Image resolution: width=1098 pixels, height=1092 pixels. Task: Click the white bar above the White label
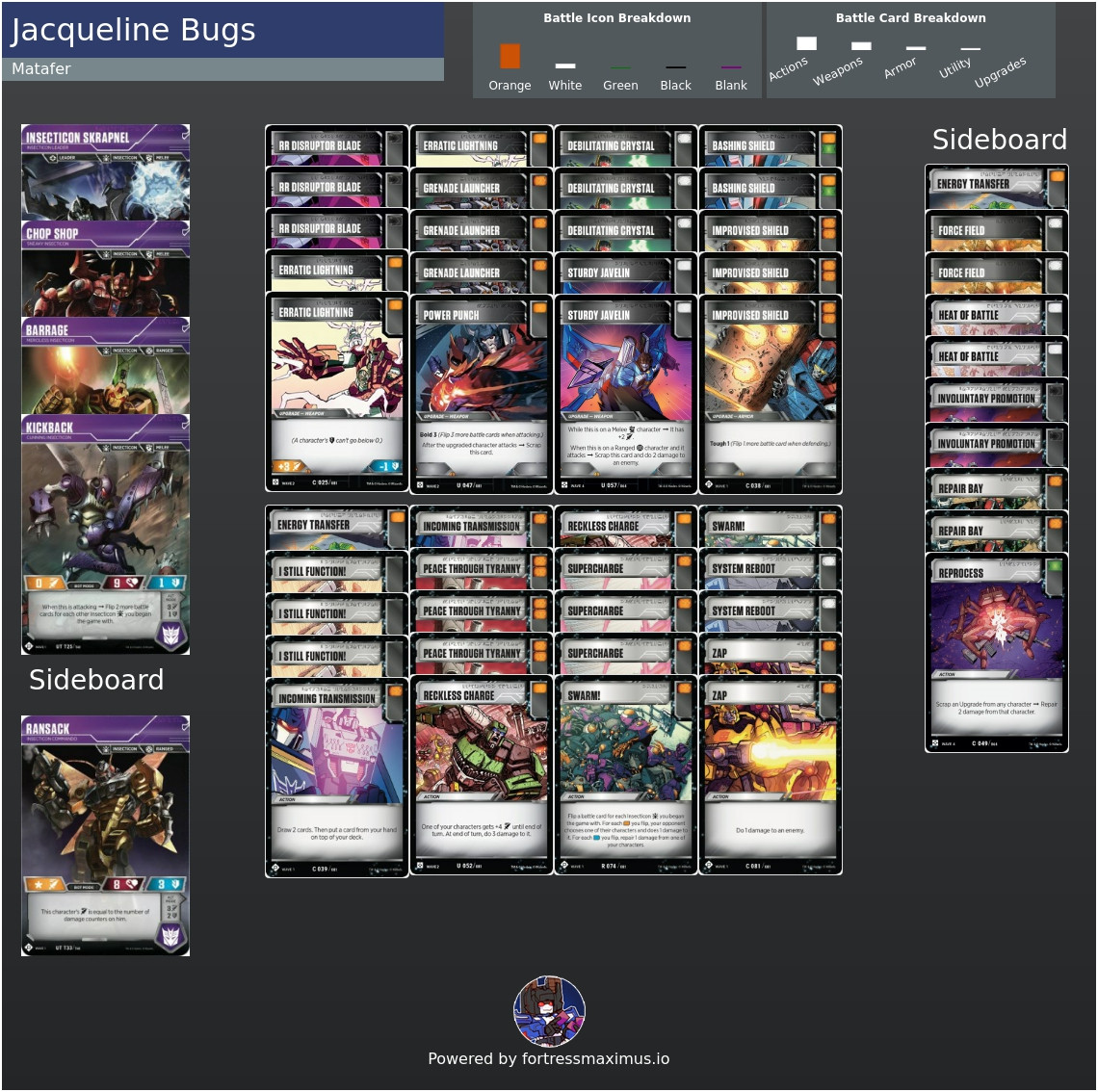(565, 65)
